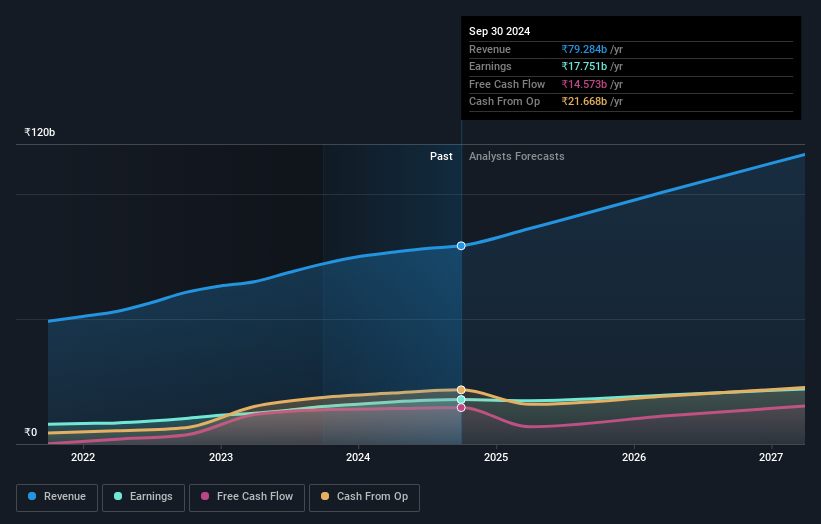The image size is (821, 524).
Task: Click the 'Revenue' row label in tooltip
Action: (490, 49)
